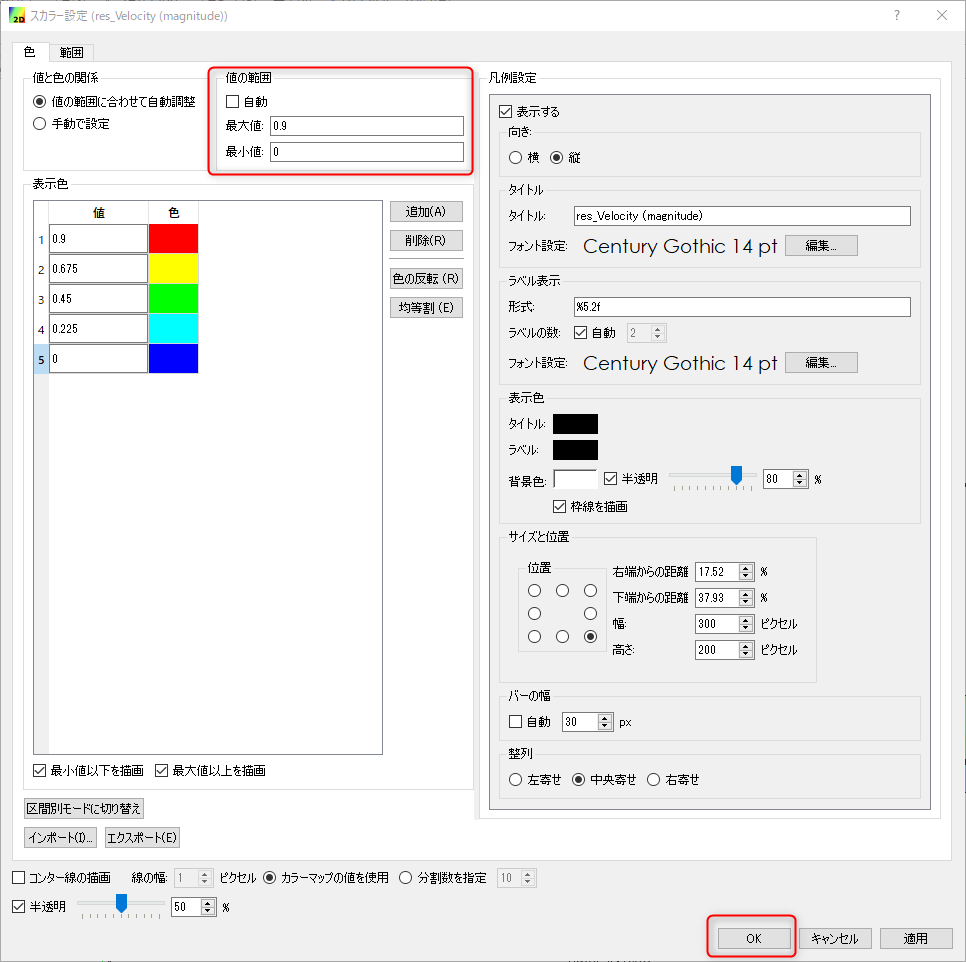Switch to the 範囲 tab
Screen dimensions: 966x962
[71, 52]
